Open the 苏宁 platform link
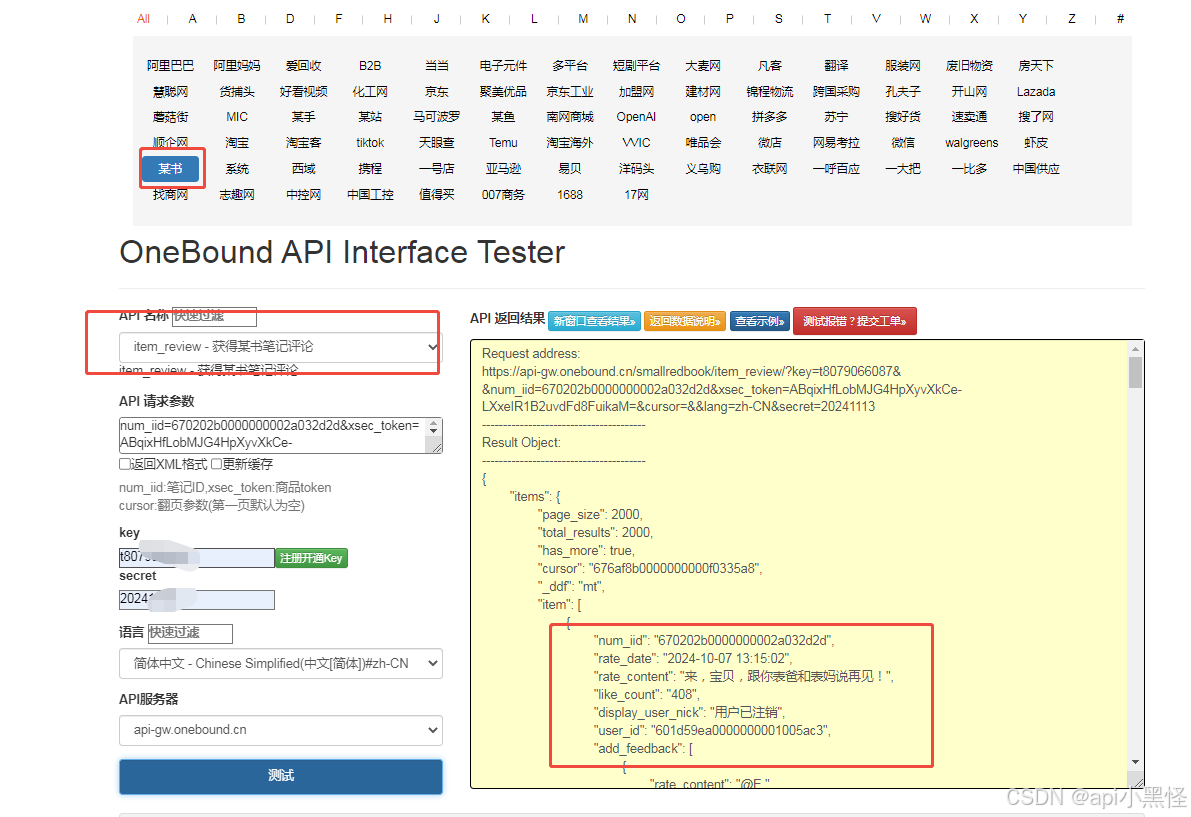 pyautogui.click(x=836, y=117)
